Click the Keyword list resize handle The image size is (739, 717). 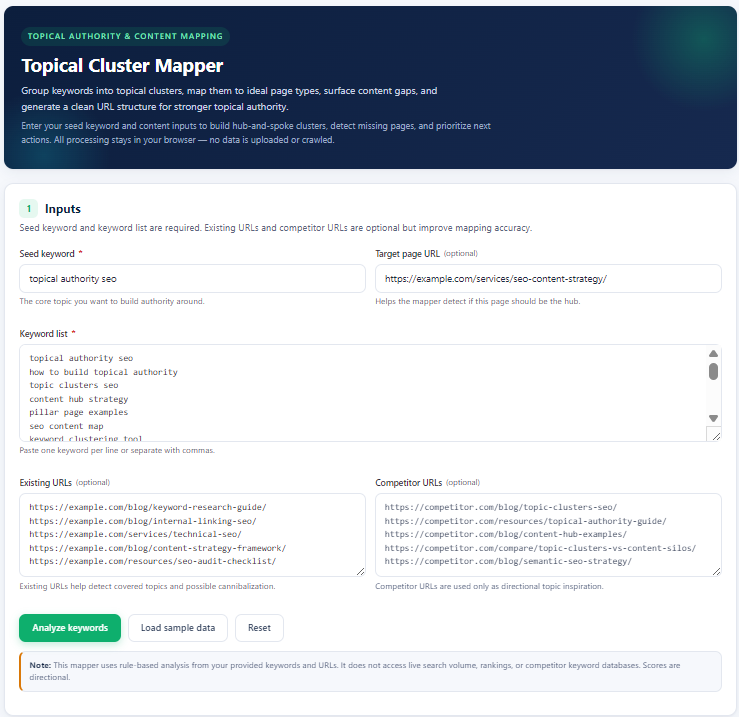(716, 437)
